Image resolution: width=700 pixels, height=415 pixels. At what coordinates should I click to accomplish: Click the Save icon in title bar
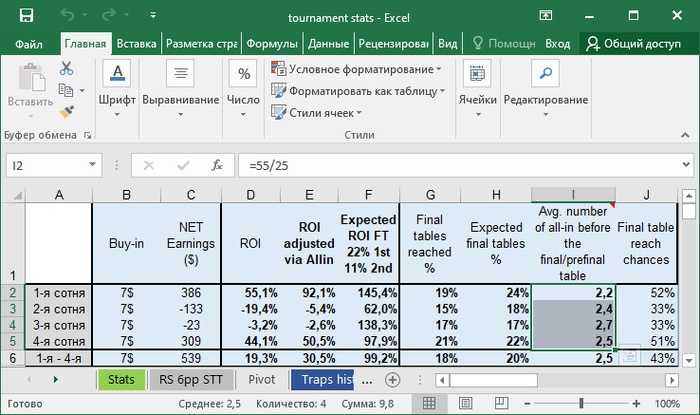pyautogui.click(x=26, y=16)
